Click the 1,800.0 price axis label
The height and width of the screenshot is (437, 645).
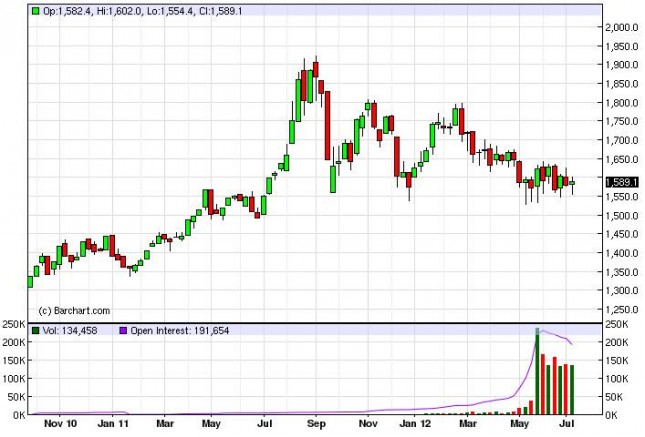point(622,103)
